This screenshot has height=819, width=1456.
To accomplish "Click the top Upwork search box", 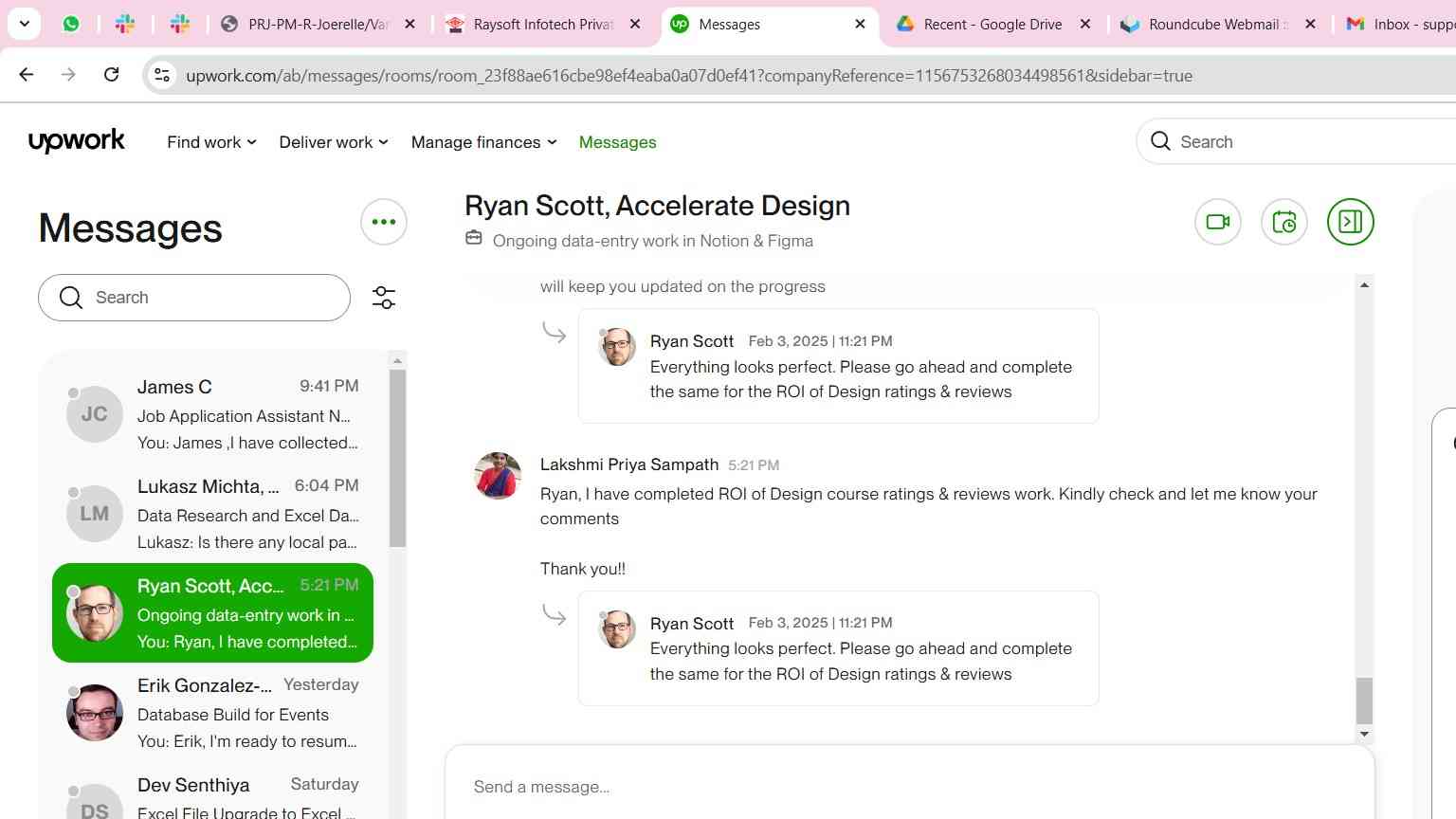I will (x=1296, y=141).
